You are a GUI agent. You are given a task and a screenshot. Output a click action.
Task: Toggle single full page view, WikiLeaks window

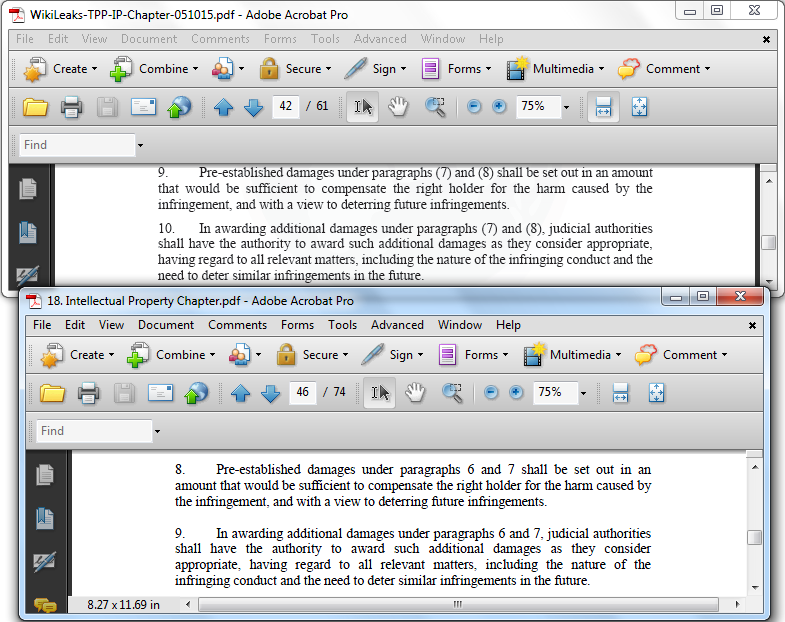pyautogui.click(x=639, y=107)
